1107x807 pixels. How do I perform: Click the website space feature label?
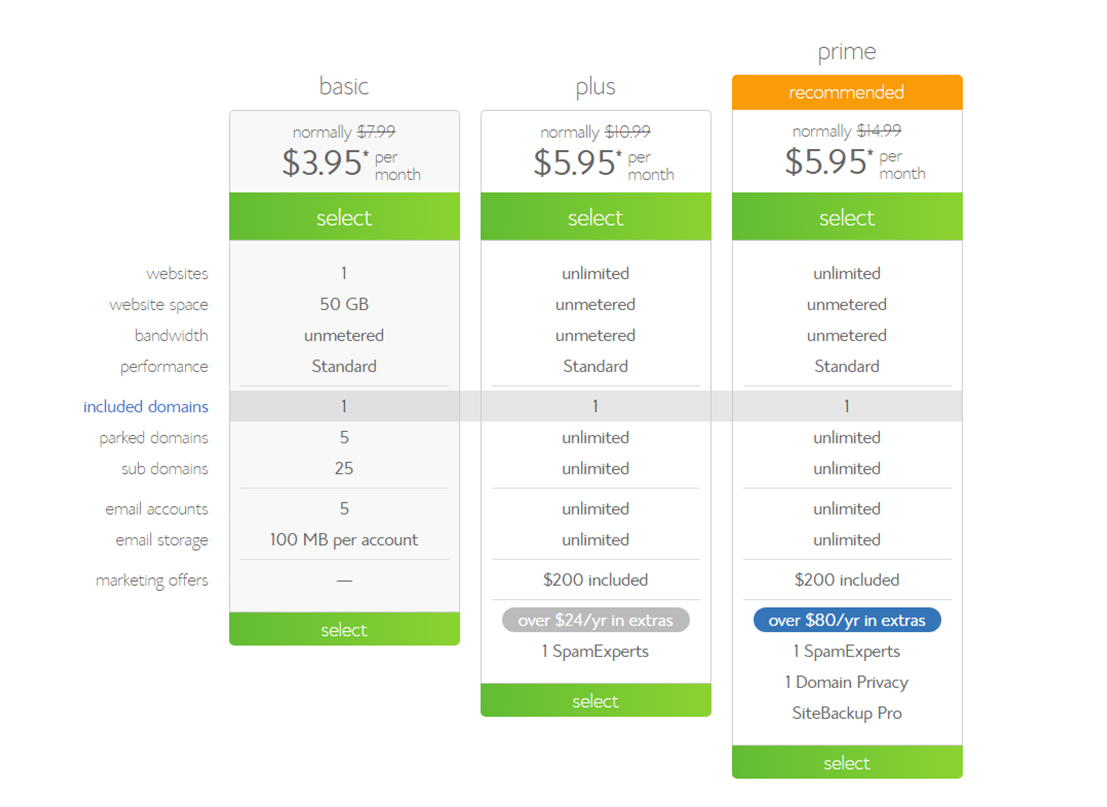(x=159, y=305)
